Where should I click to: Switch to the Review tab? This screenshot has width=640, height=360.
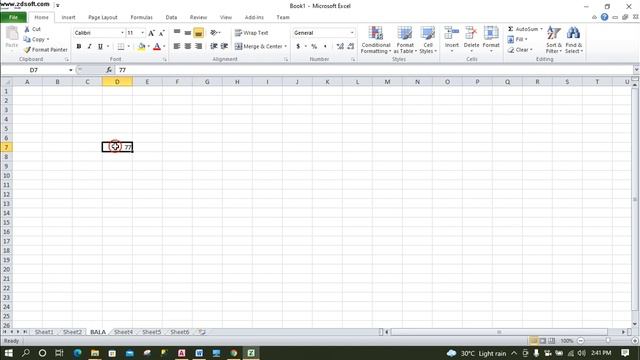click(x=198, y=18)
